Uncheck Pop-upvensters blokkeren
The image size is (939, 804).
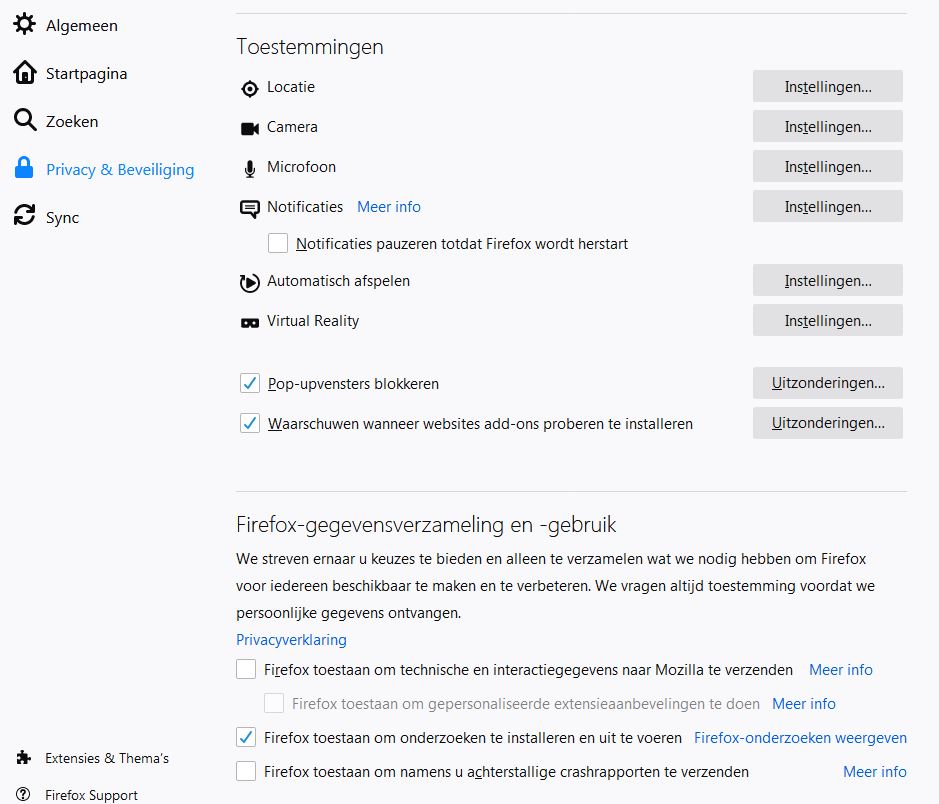249,383
